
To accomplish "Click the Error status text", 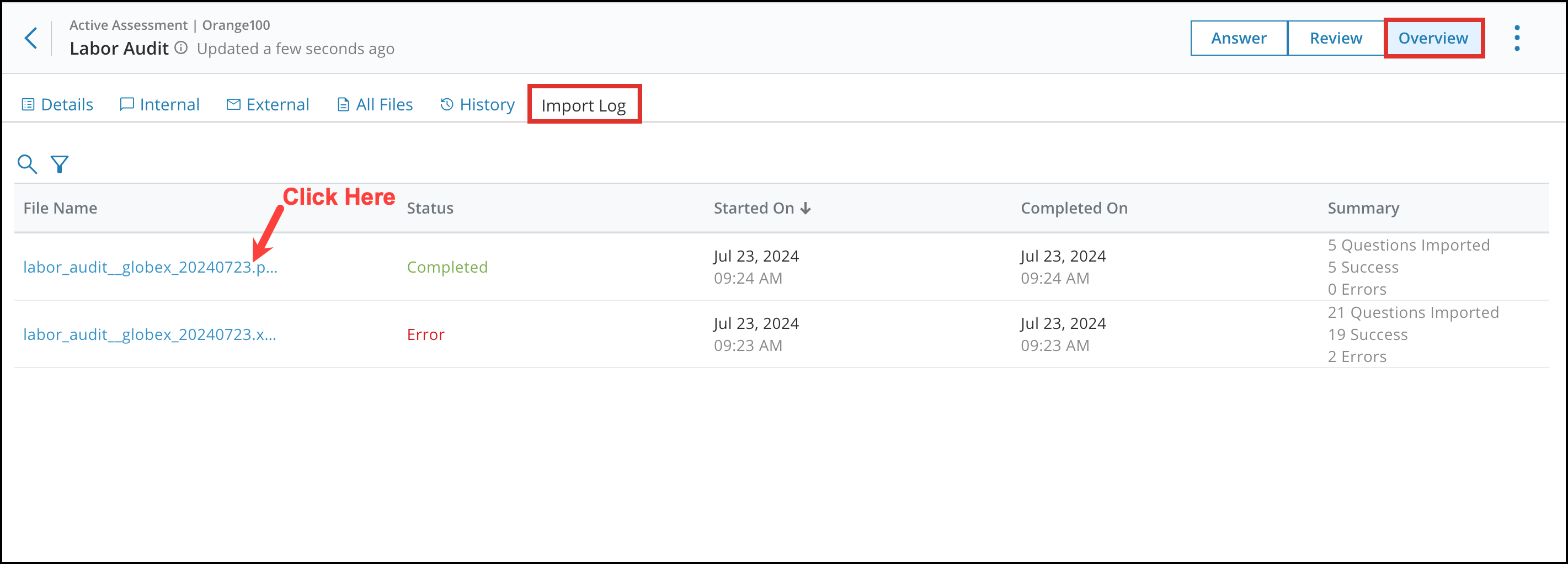I will click(425, 334).
